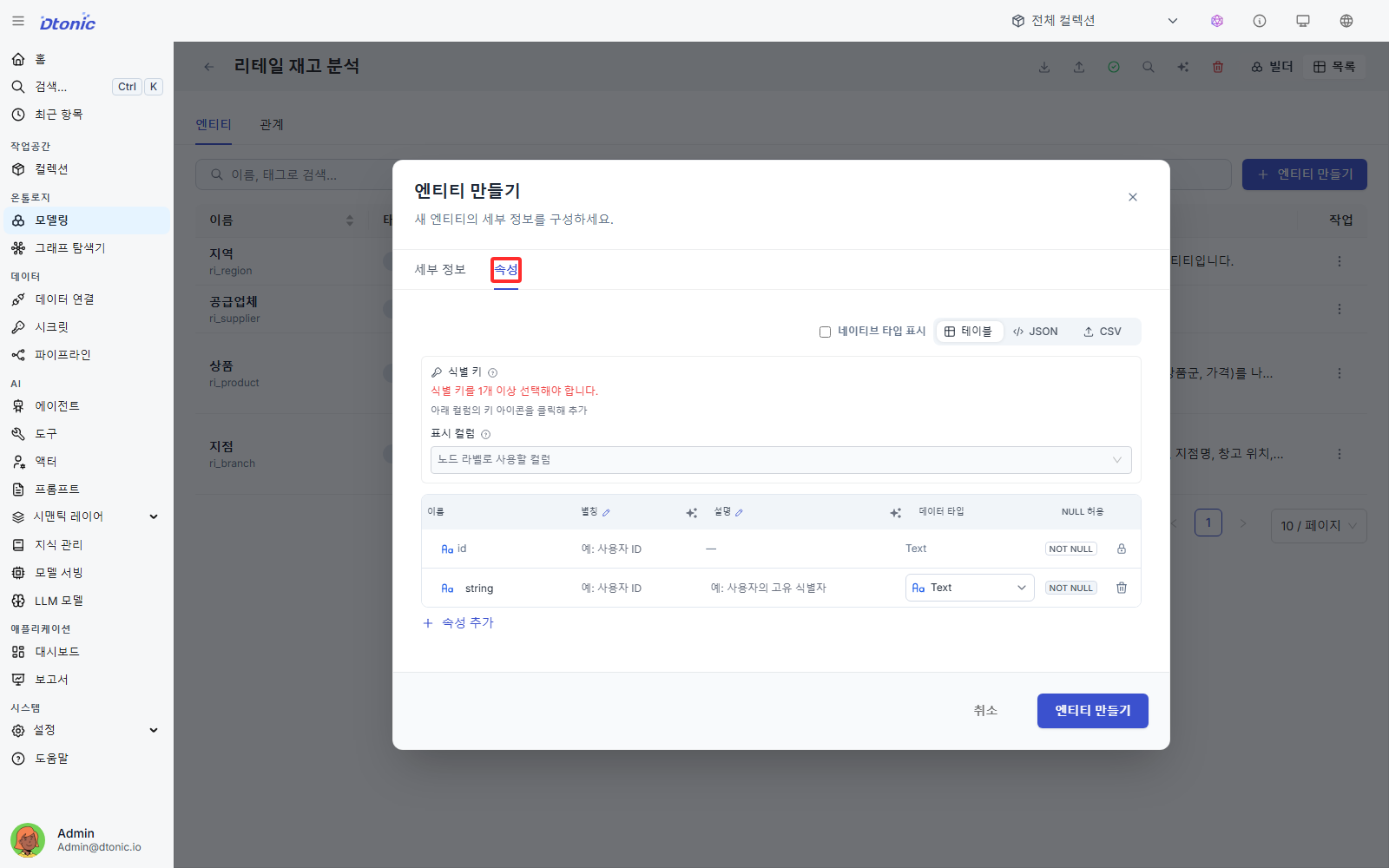Switch to 목록 view
This screenshot has height=868, width=1389.
coord(1334,67)
